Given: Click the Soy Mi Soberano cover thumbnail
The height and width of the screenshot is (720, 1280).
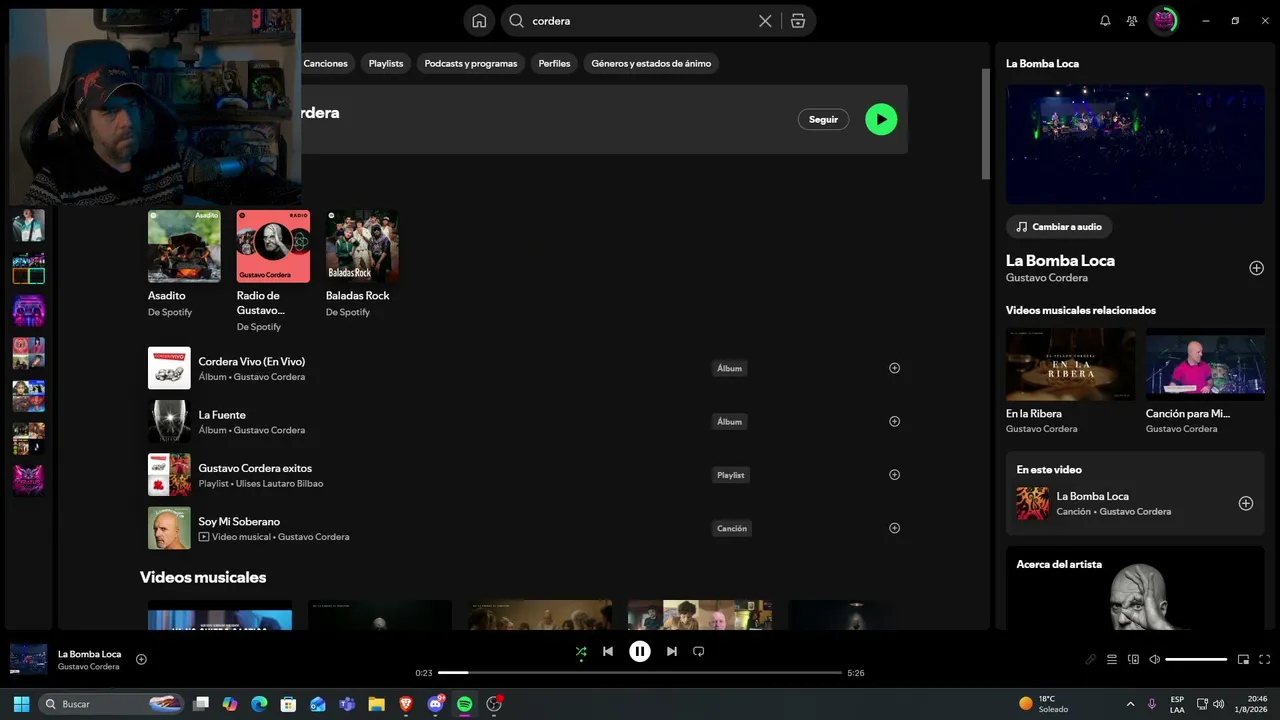Looking at the screenshot, I should [169, 528].
